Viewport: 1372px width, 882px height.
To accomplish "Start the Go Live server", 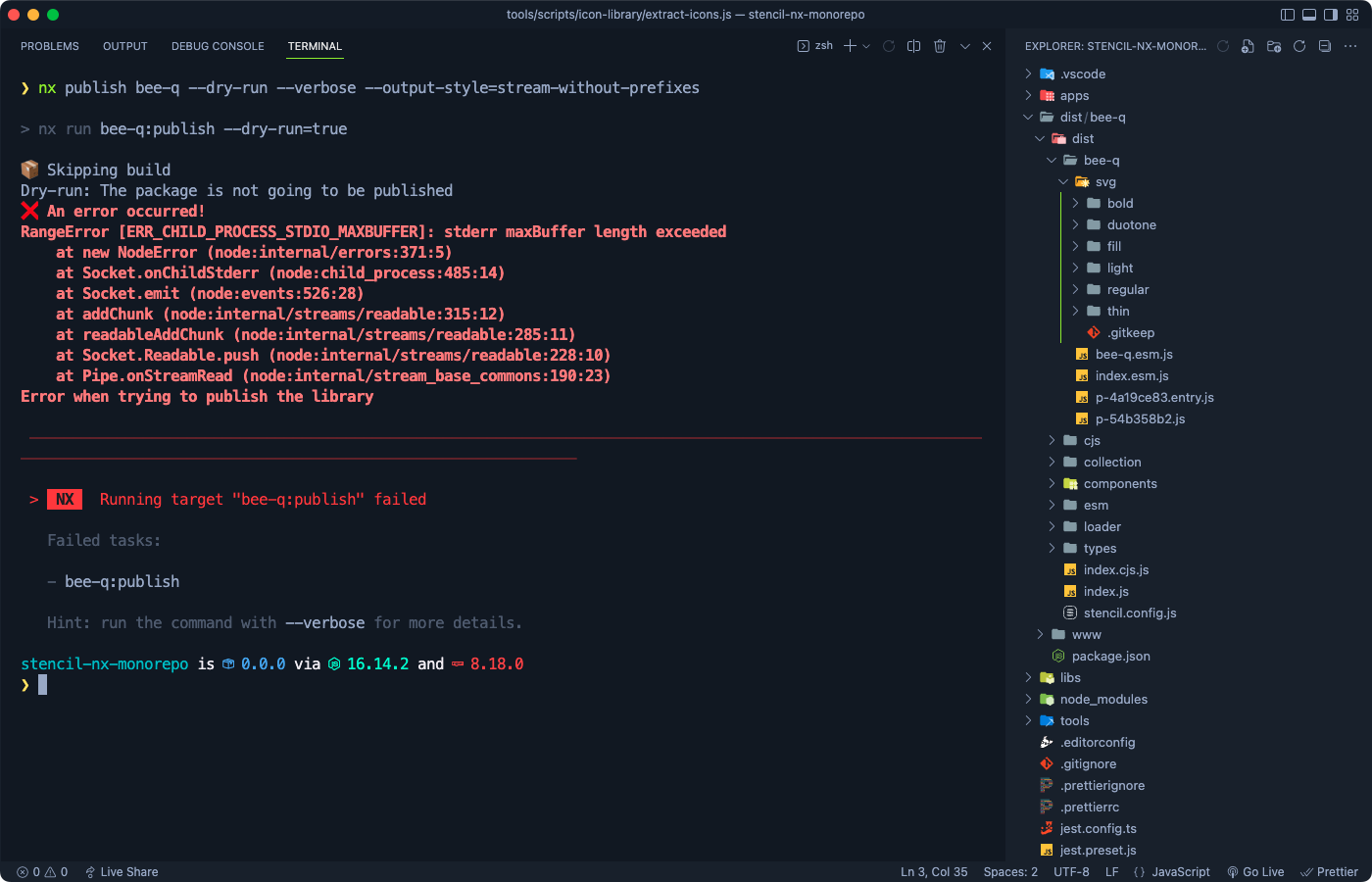I will pos(1255,871).
